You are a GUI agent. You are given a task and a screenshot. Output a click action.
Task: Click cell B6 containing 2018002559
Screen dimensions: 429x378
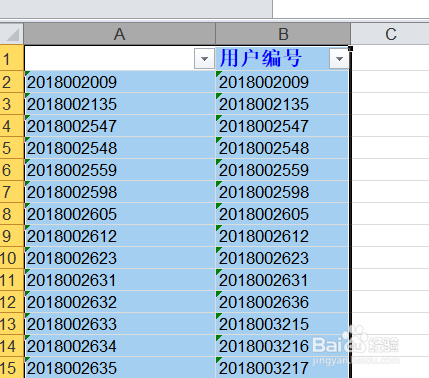tap(283, 170)
